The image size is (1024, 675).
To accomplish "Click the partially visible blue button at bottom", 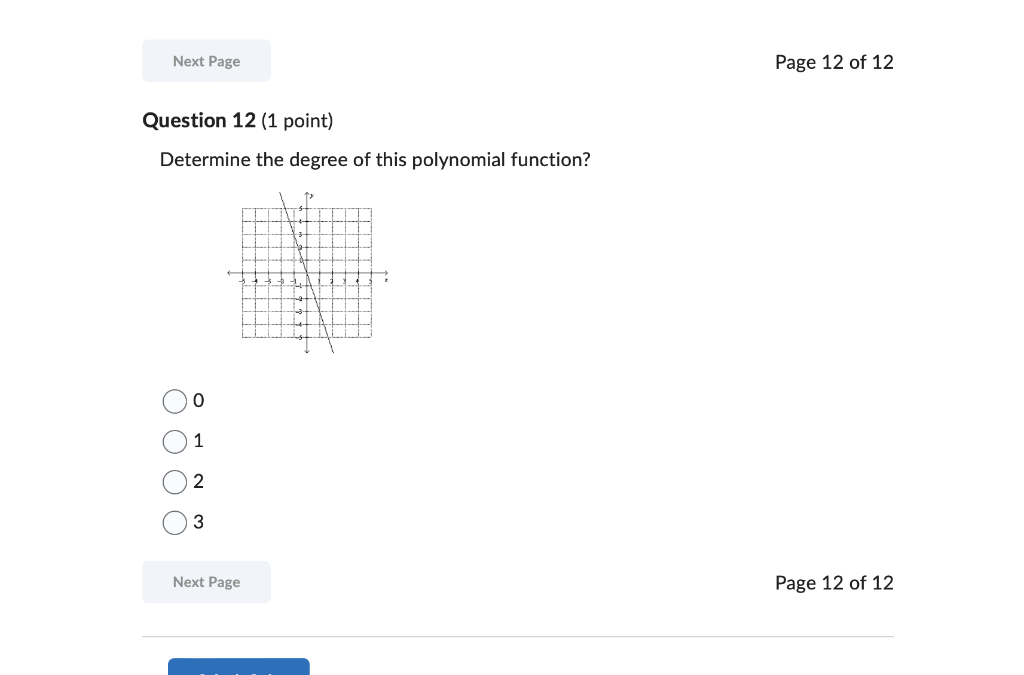I will click(x=239, y=667).
